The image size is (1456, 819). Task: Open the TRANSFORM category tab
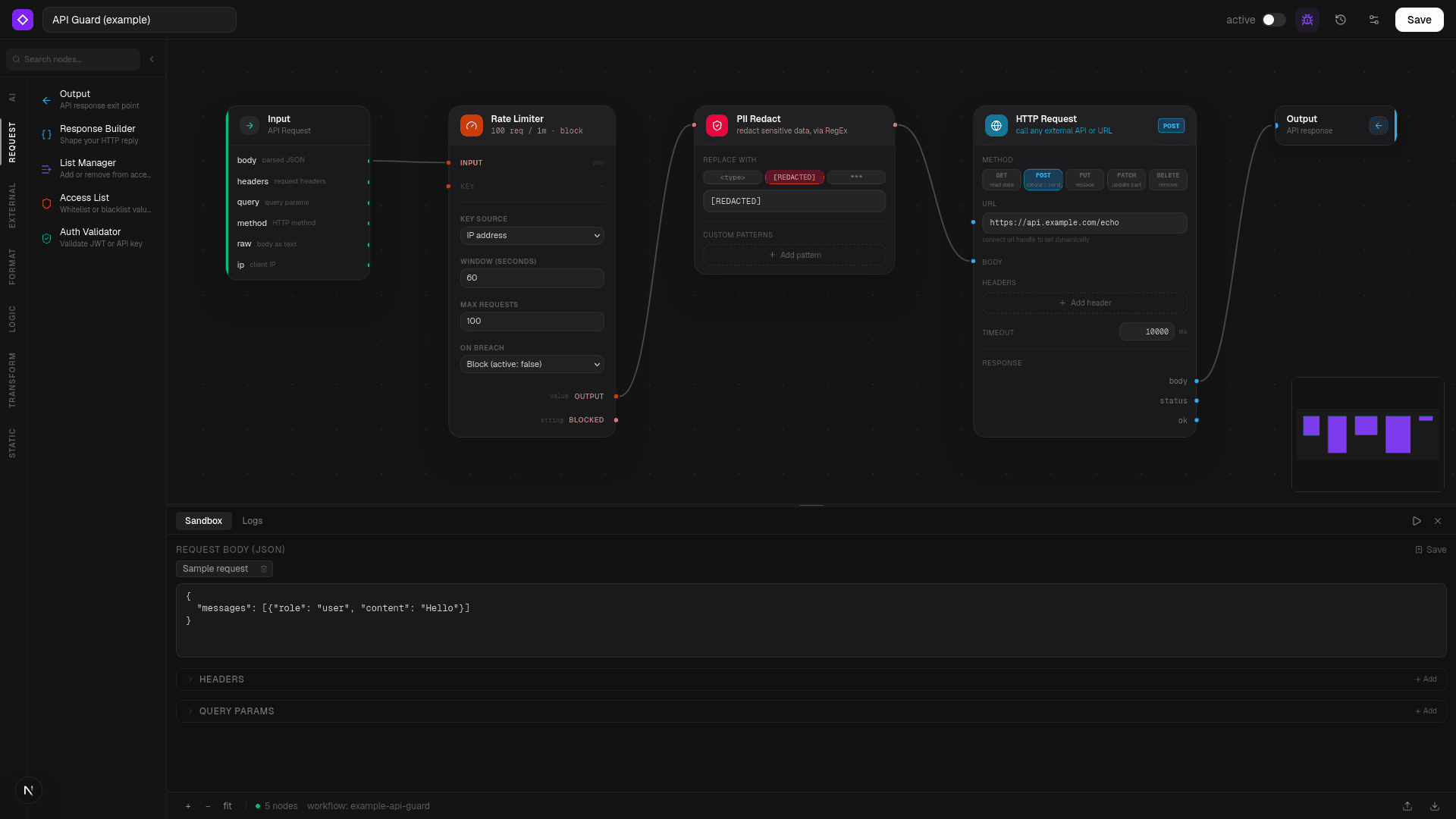(x=12, y=380)
